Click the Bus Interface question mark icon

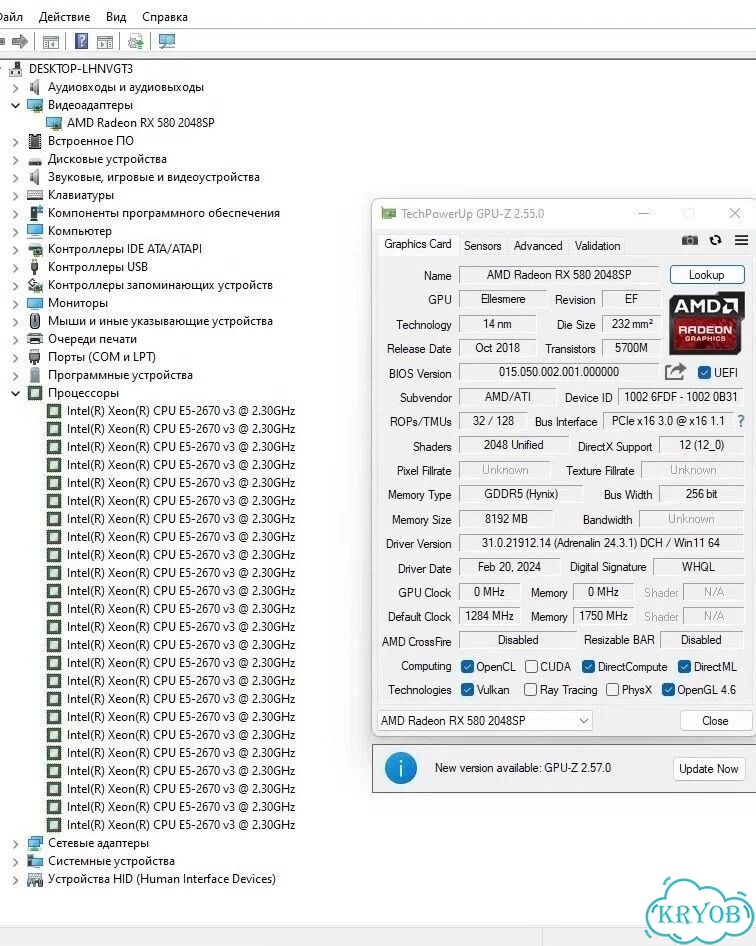741,421
